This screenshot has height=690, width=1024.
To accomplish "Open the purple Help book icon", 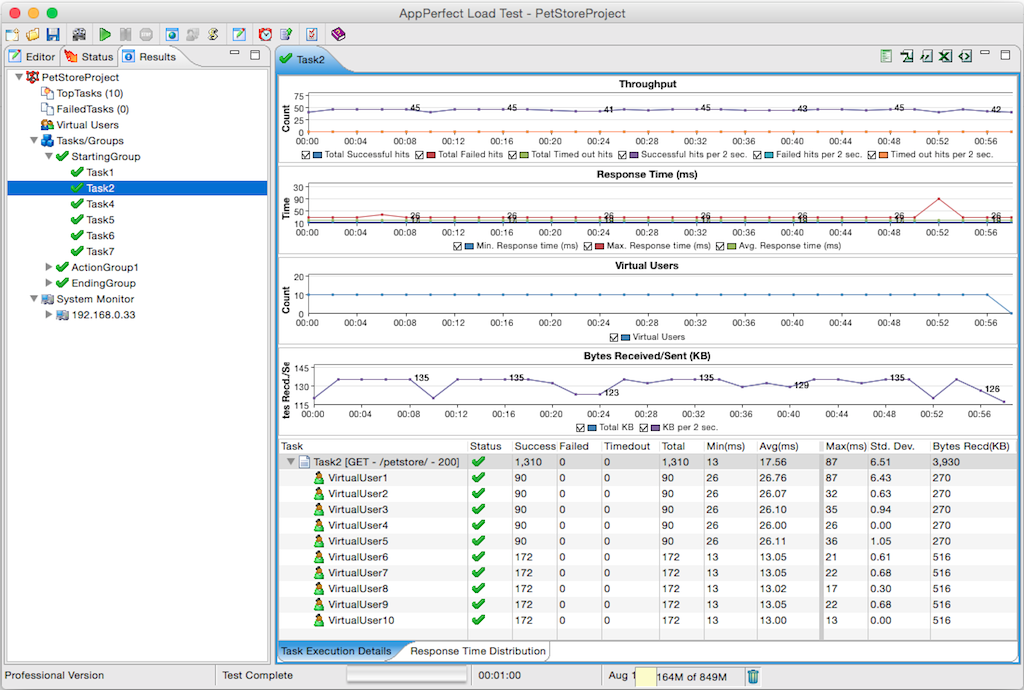I will (x=338, y=35).
